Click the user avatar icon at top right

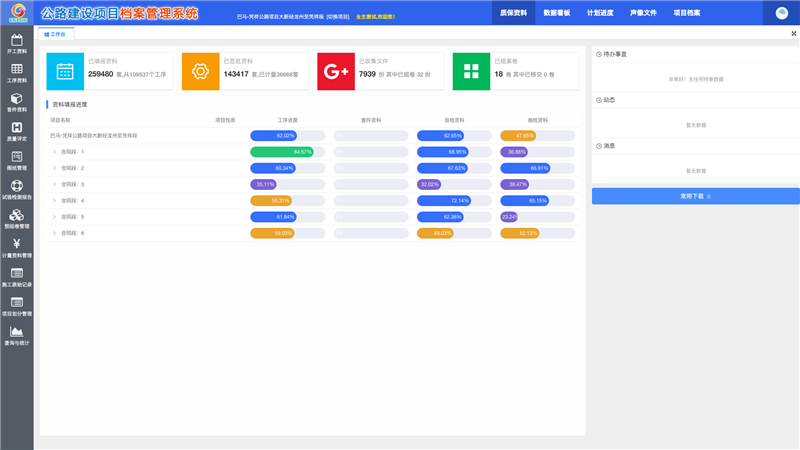(x=782, y=12)
